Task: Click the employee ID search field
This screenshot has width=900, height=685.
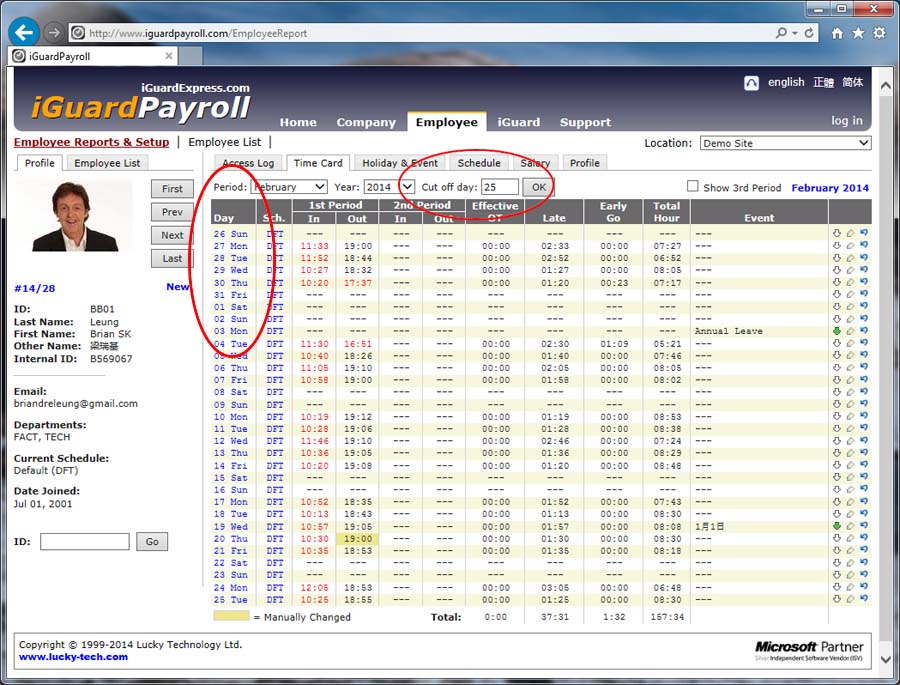Action: pos(84,541)
